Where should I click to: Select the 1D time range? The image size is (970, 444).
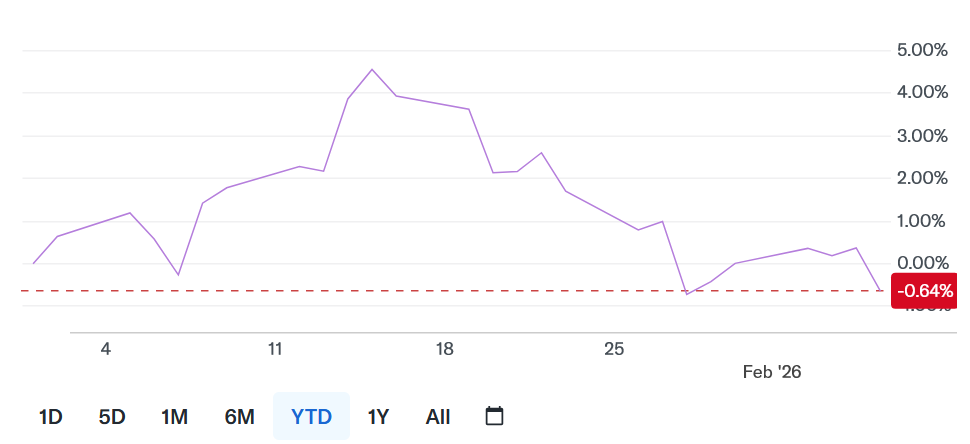click(50, 417)
